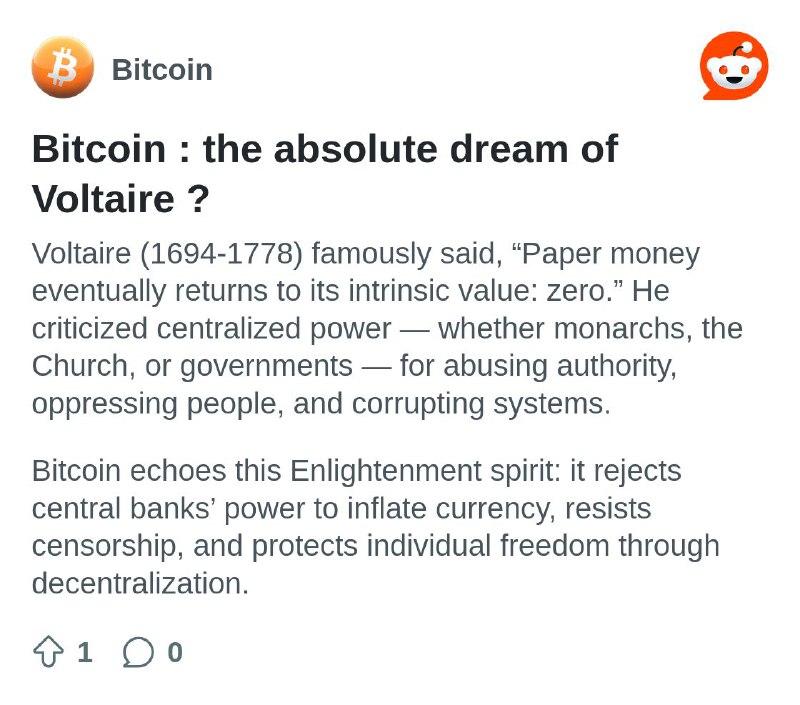The width and height of the screenshot is (800, 705).
Task: Click the phrase 'intrinsic value: zero.'
Action: point(484,291)
